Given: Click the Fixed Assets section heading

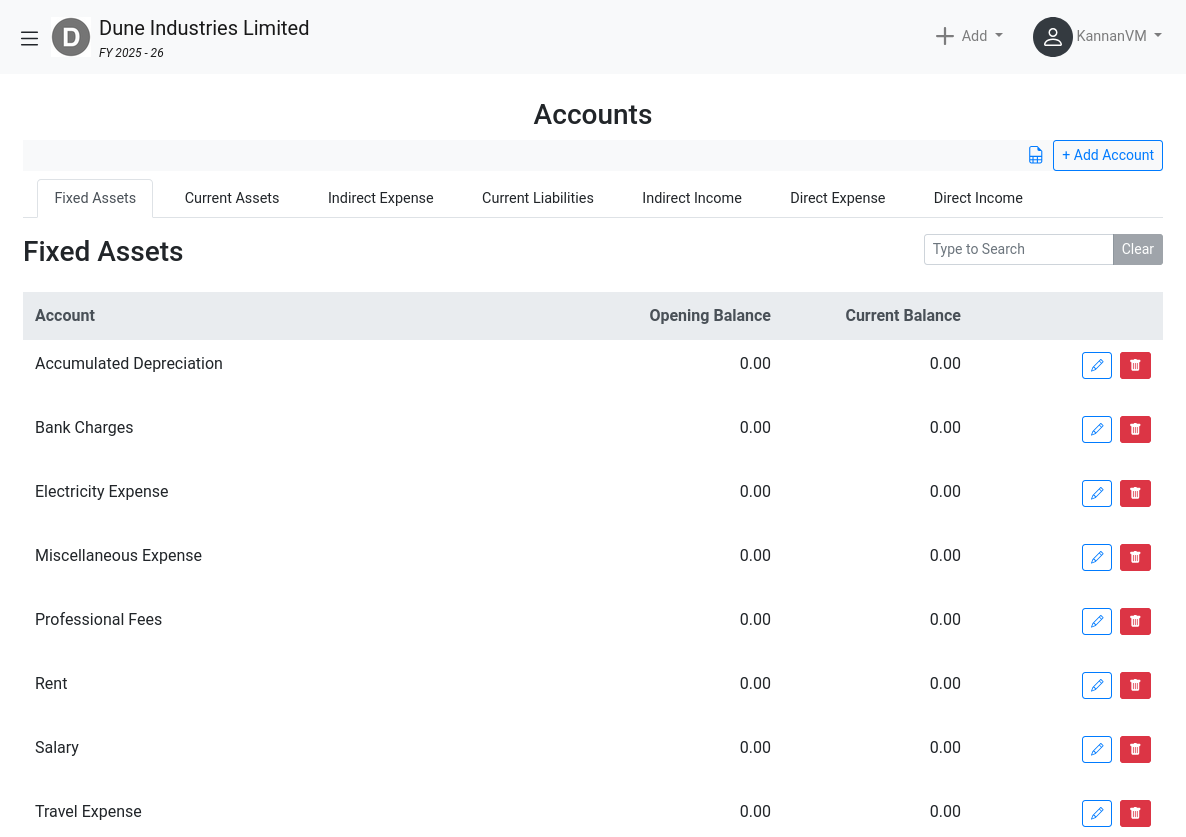Looking at the screenshot, I should [x=103, y=252].
